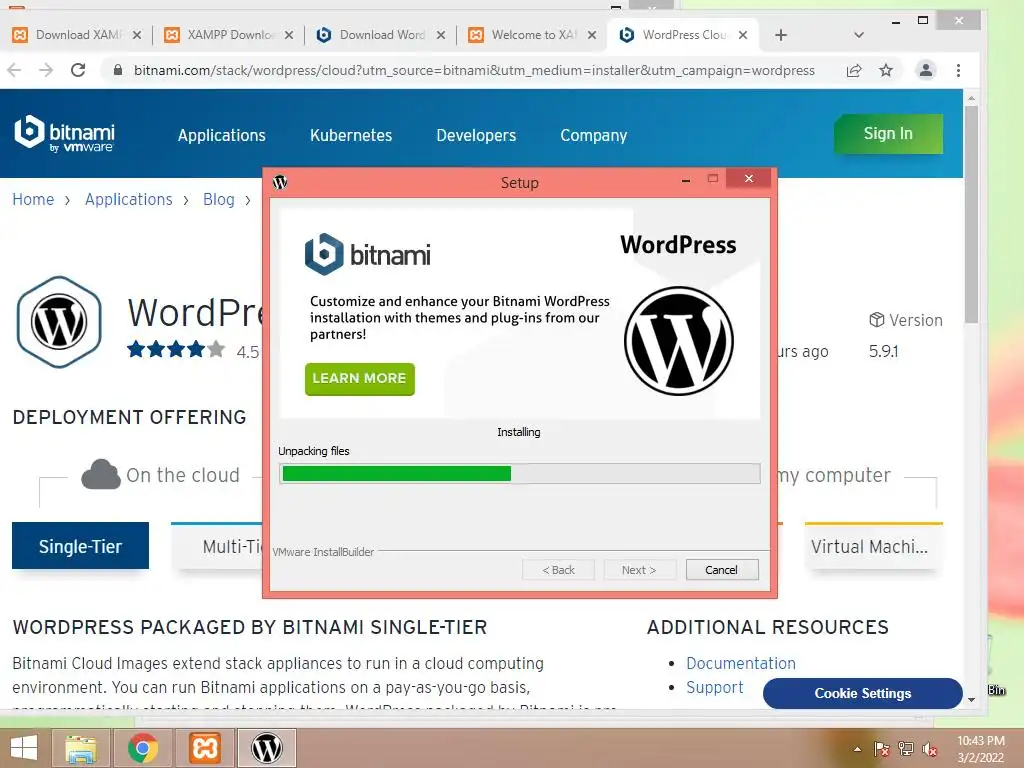Screen dimensions: 1024x768
Task: Open a new Chrome tab
Action: pyautogui.click(x=780, y=35)
